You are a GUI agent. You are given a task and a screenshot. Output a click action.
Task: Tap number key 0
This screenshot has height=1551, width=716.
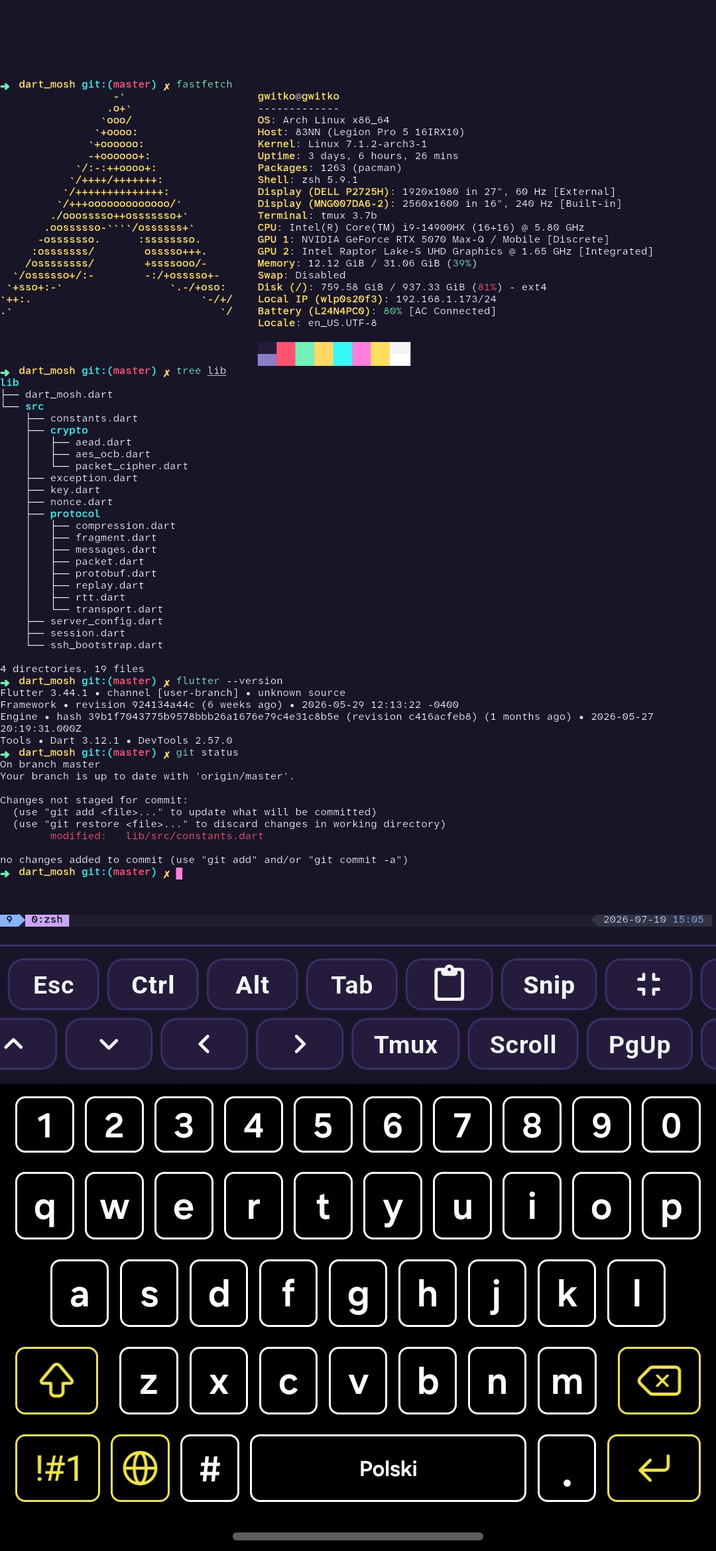click(671, 1125)
